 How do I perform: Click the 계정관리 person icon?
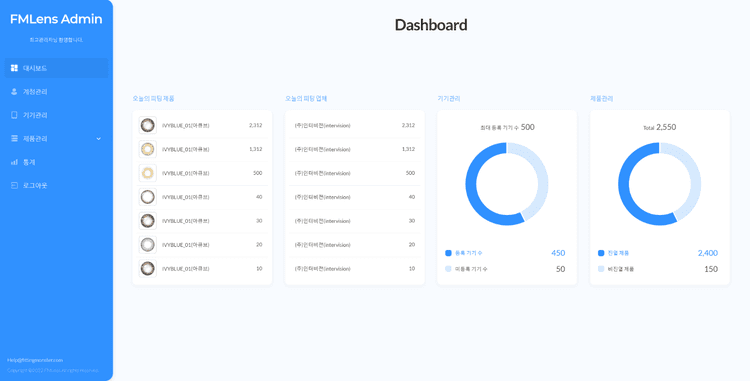[14, 91]
